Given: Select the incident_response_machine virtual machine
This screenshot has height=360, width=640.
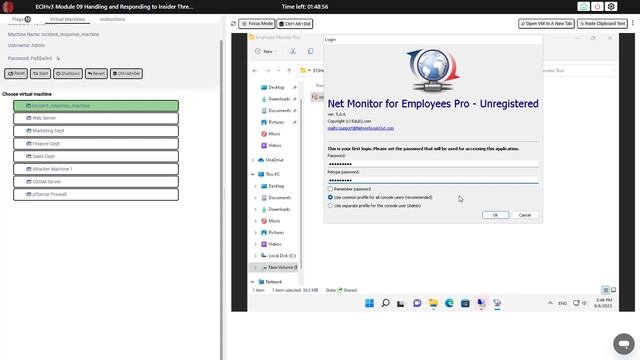Looking at the screenshot, I should pyautogui.click(x=96, y=106).
